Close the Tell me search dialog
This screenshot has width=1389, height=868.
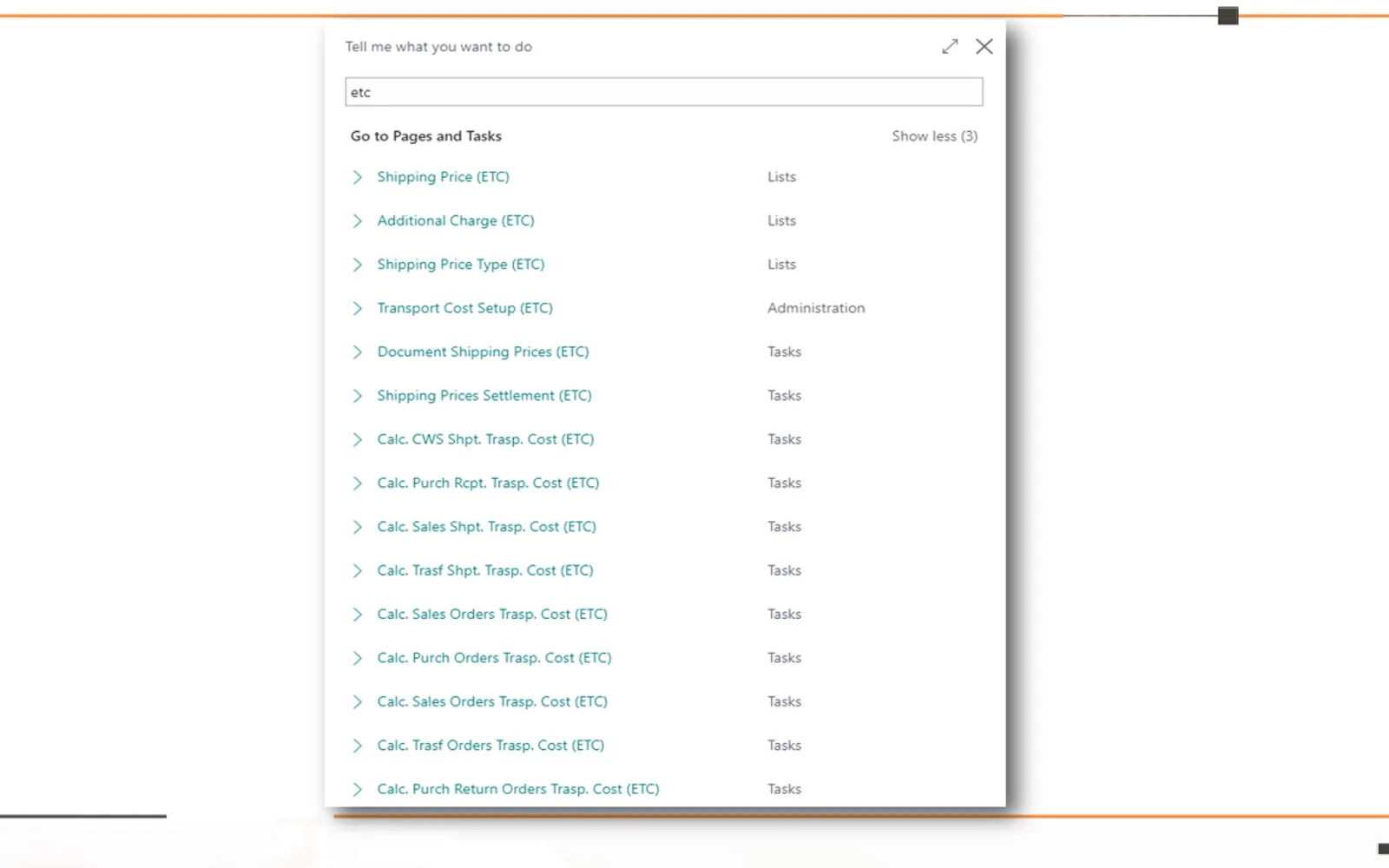984,47
